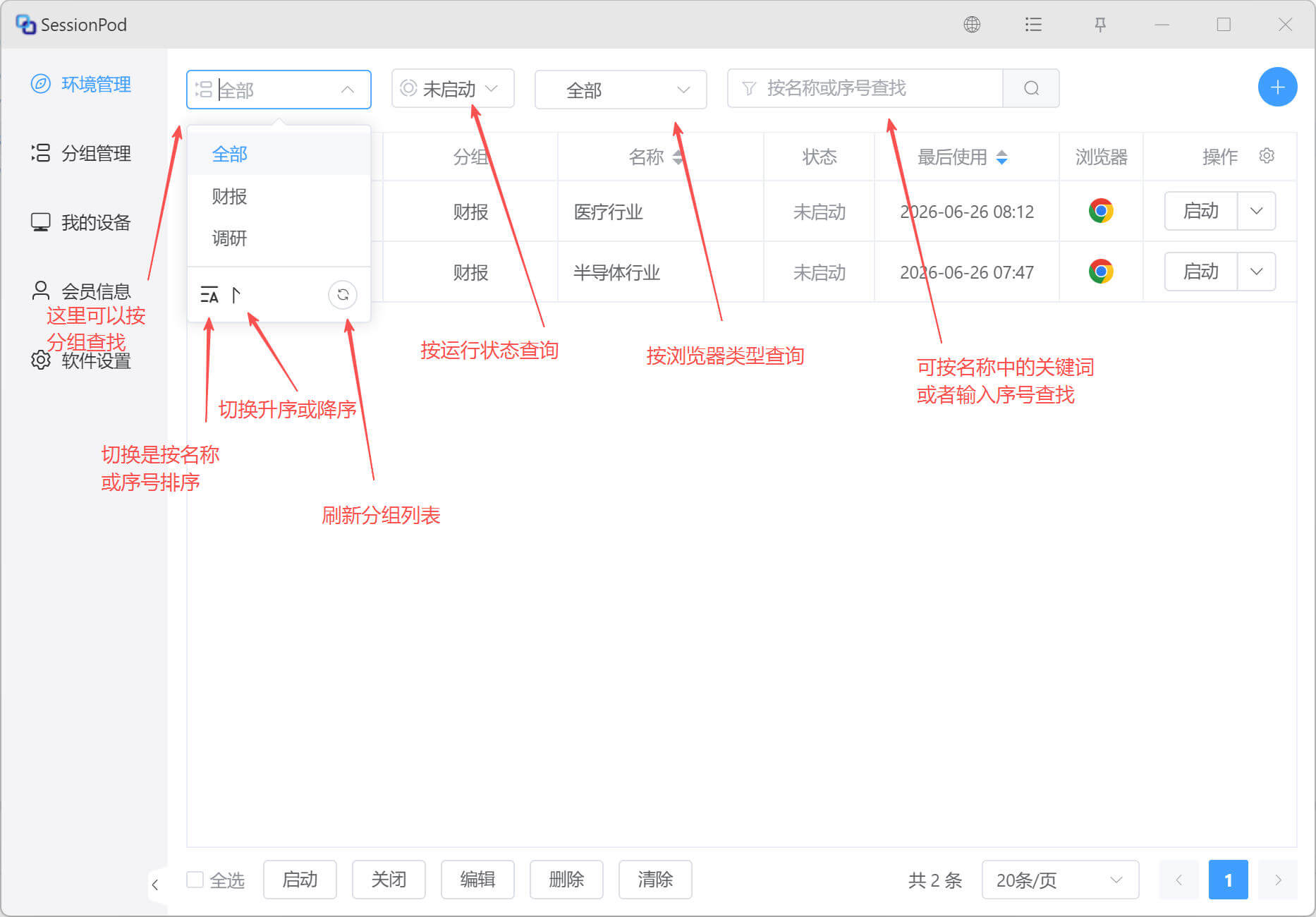Go to next page arrow
Image resolution: width=1316 pixels, height=917 pixels.
pos(1278,880)
